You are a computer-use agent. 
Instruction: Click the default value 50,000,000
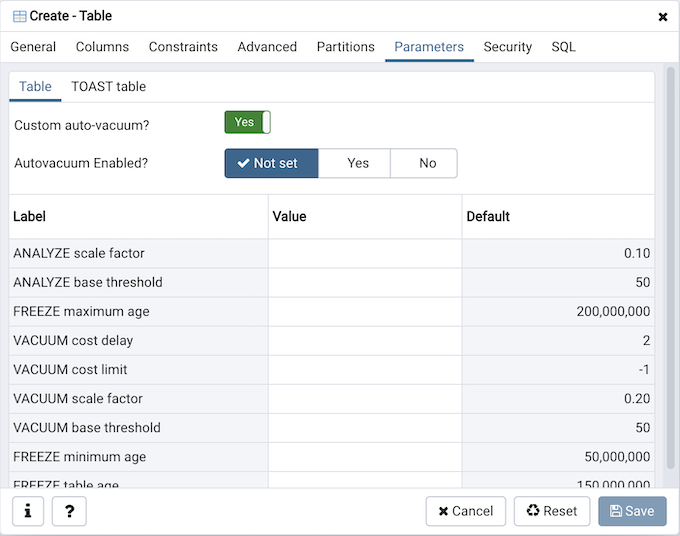617,457
